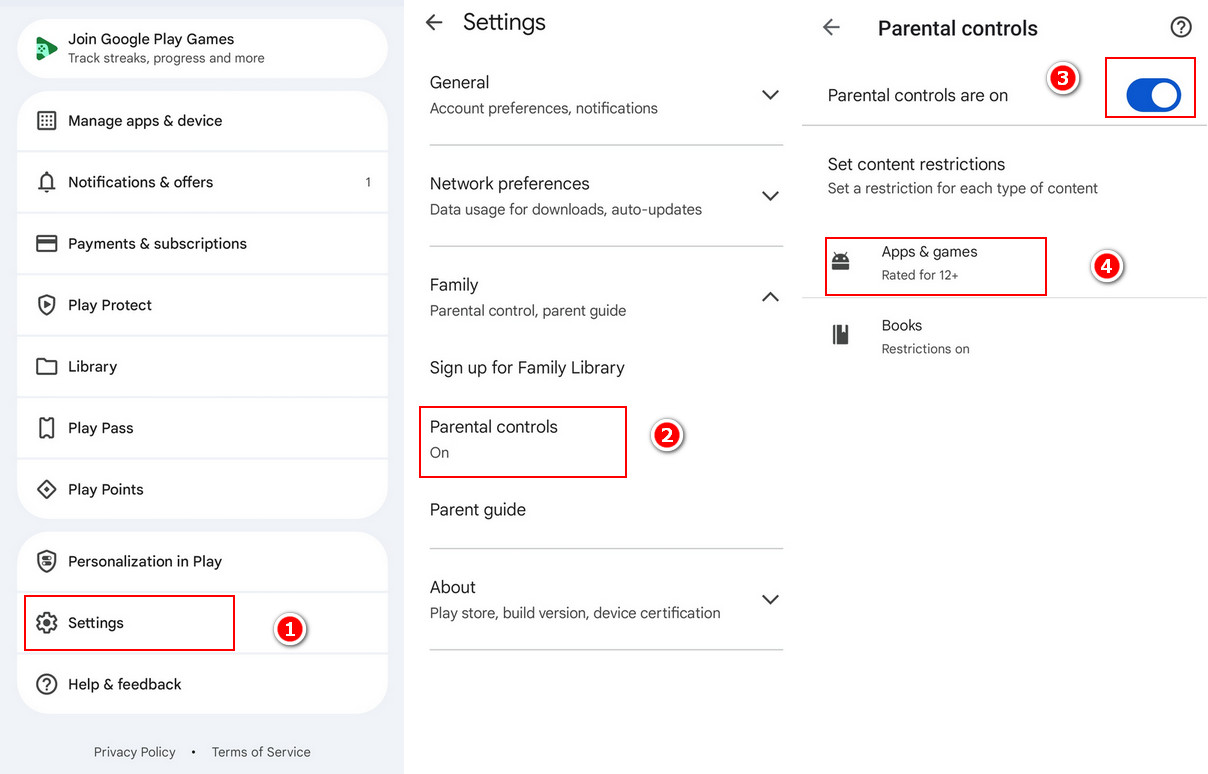The width and height of the screenshot is (1208, 774).
Task: Open Books content restrictions
Action: coord(1004,336)
